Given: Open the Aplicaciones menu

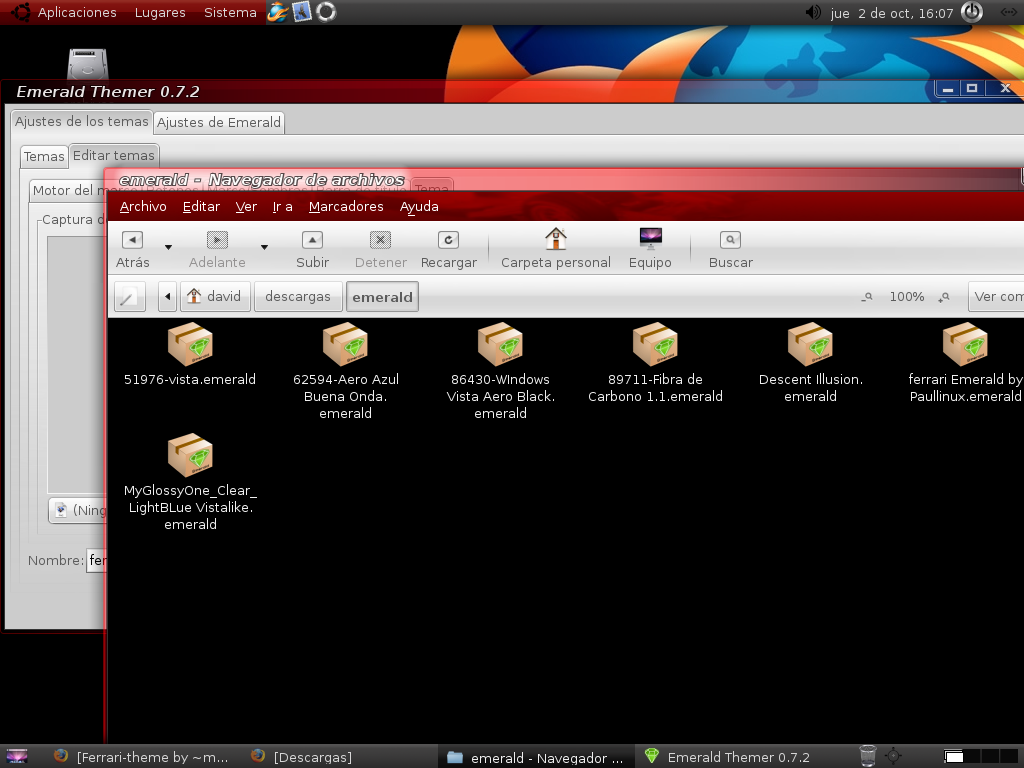Looking at the screenshot, I should point(77,12).
